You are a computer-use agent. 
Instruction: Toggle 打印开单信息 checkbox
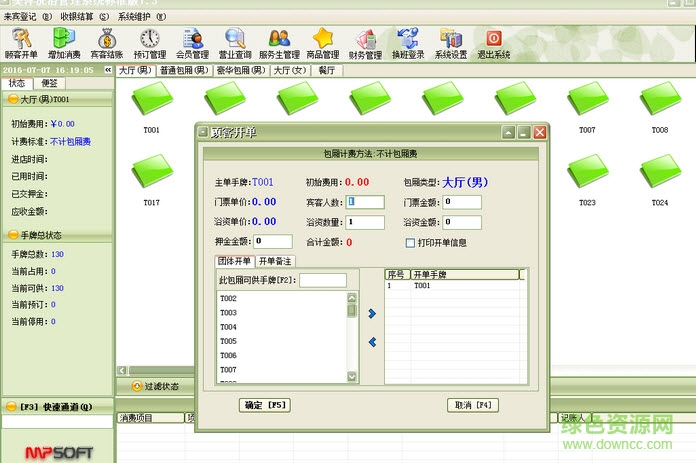point(410,243)
